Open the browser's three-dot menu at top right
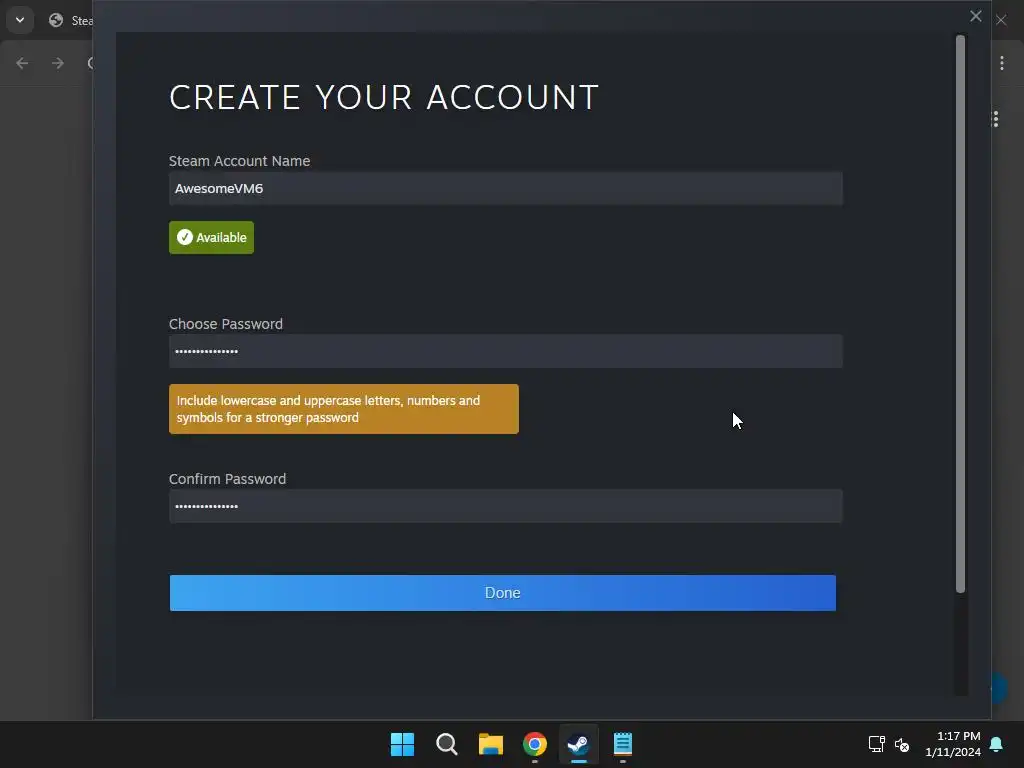 click(1002, 63)
